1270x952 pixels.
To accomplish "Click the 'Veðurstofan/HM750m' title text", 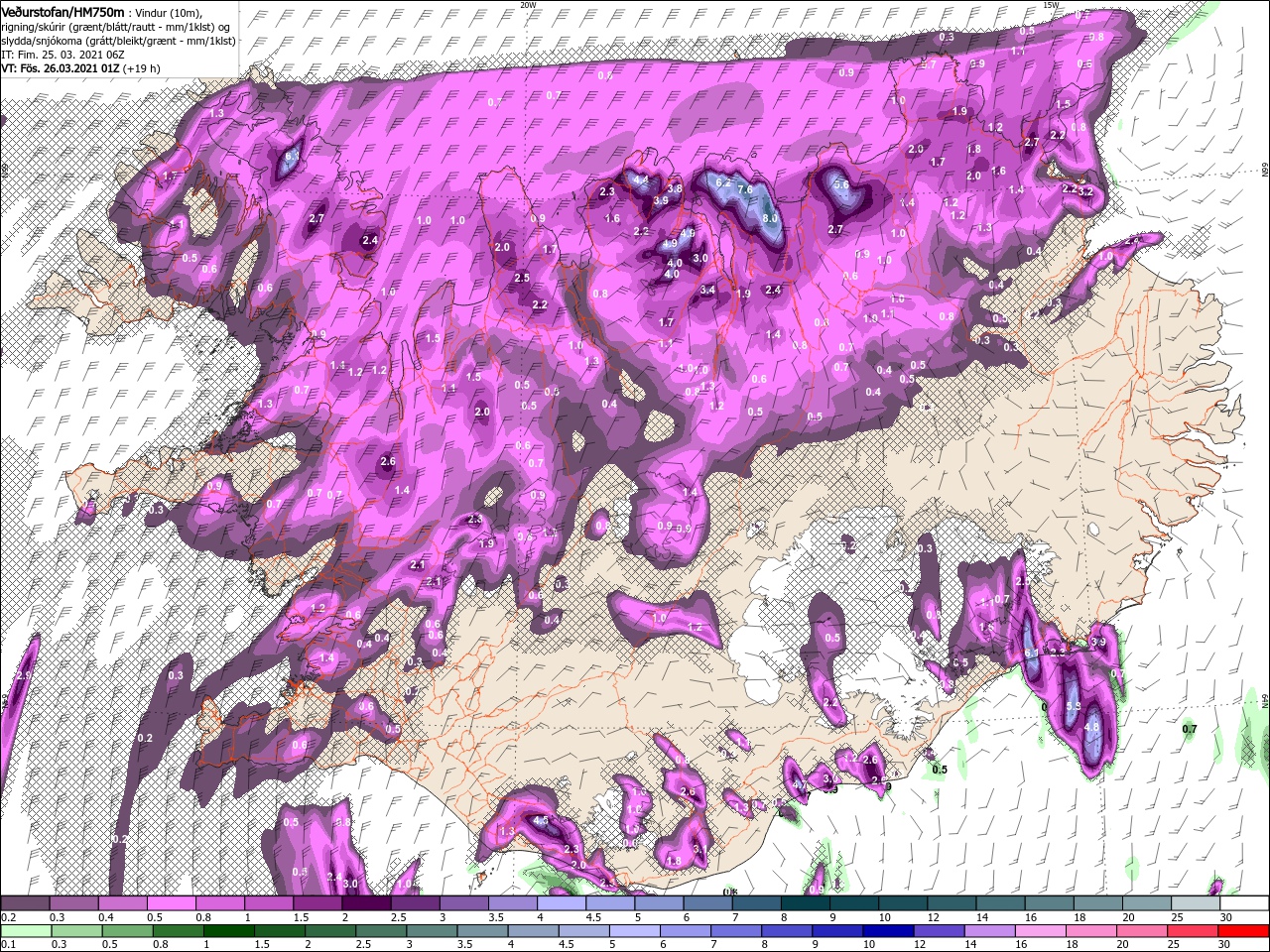I will [x=63, y=11].
